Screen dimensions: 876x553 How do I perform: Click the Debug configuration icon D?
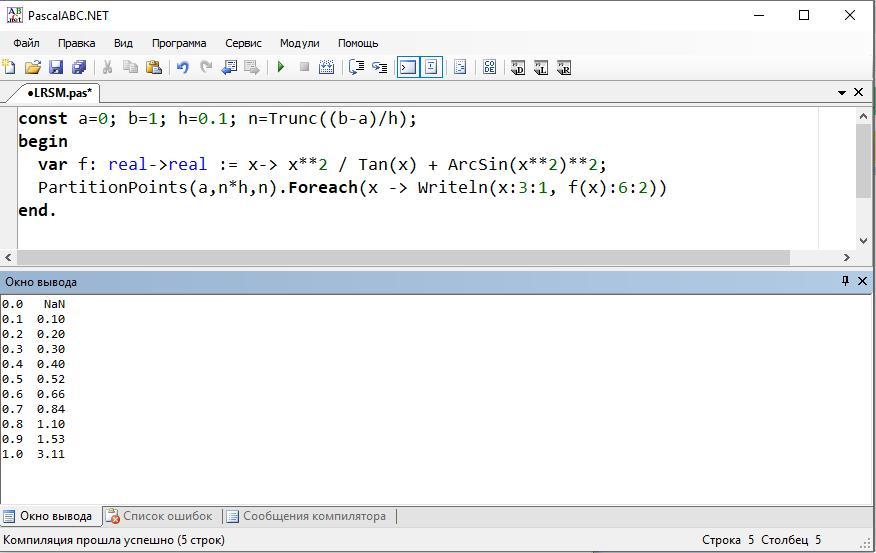click(518, 68)
